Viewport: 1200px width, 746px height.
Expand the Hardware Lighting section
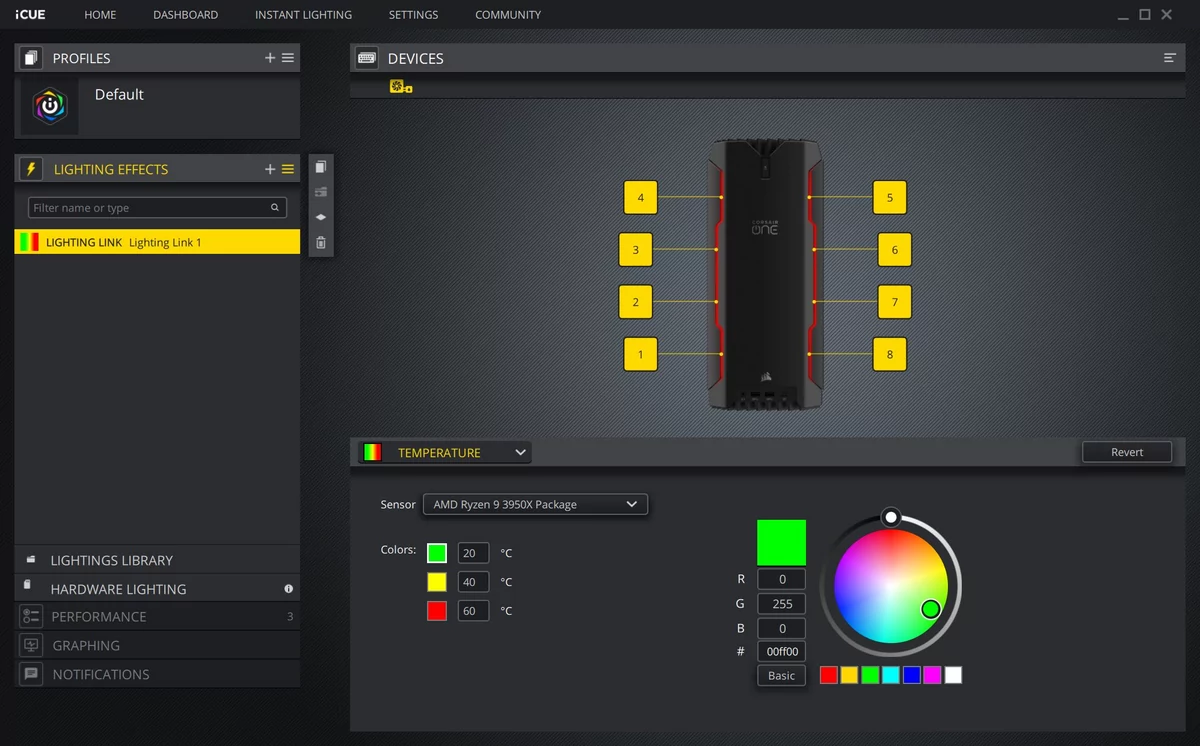click(157, 589)
